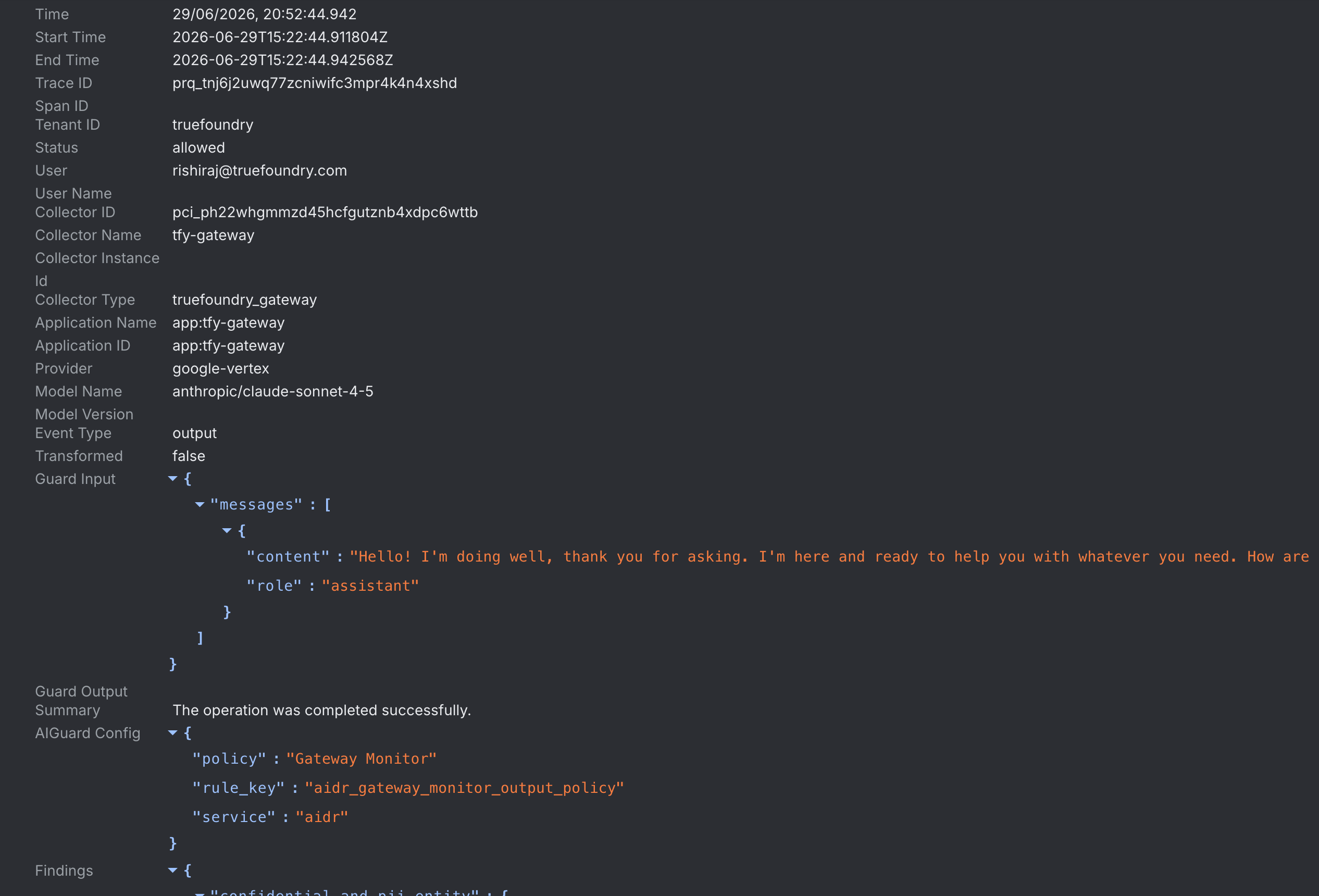Collapse the Guard Input JSON object
This screenshot has width=1319, height=896.
click(x=172, y=479)
